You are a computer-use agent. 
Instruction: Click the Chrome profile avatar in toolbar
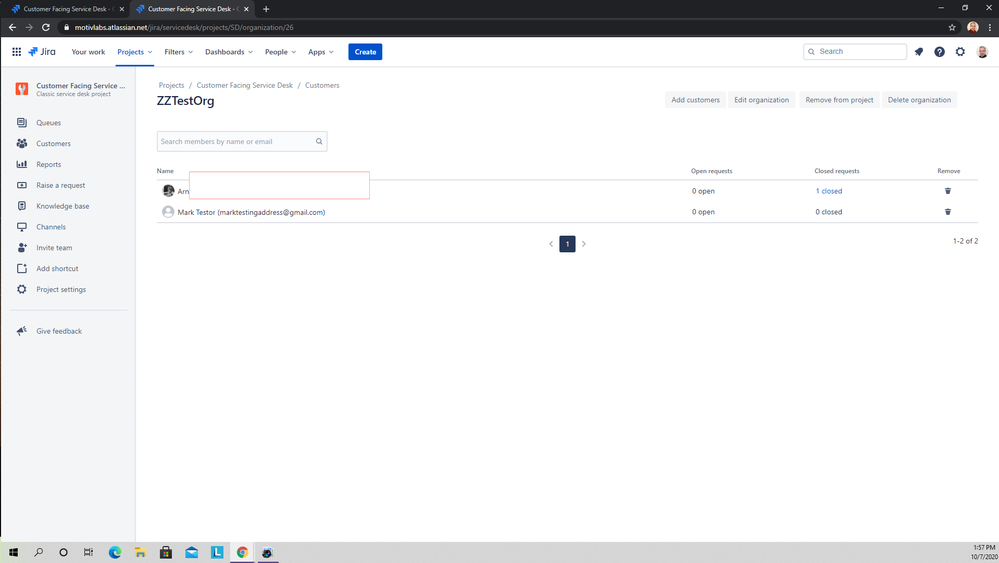[x=972, y=27]
